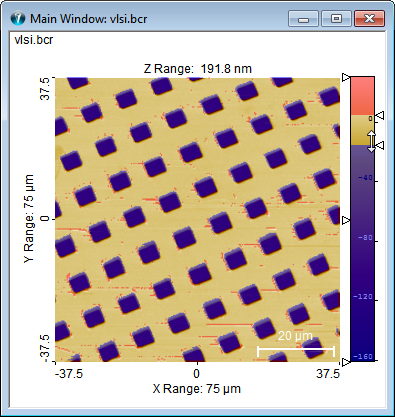Click the vlsi.bcr file name label
Image resolution: width=395 pixels, height=417 pixels.
(x=34, y=40)
